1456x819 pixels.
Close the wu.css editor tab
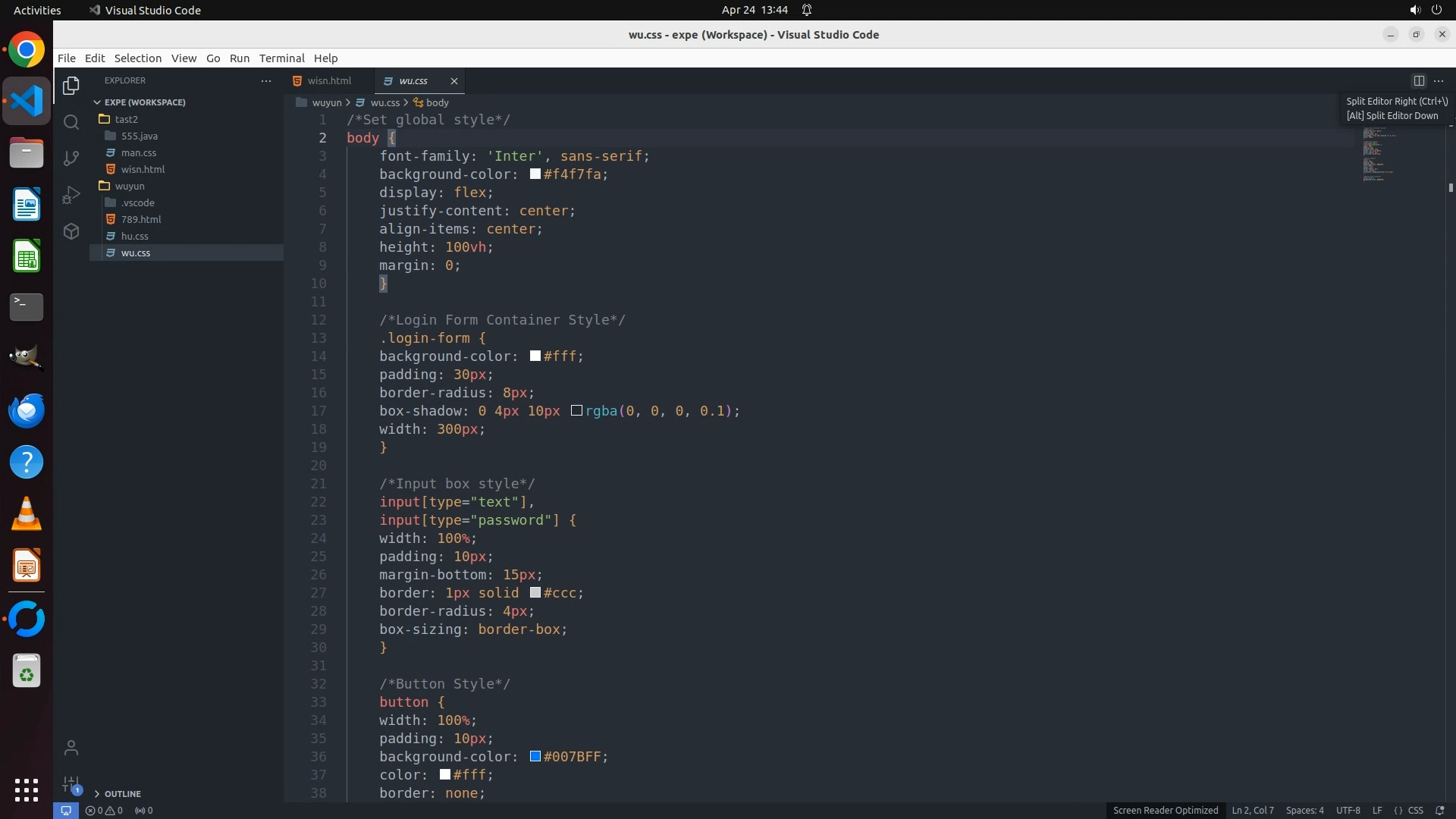pyautogui.click(x=454, y=80)
